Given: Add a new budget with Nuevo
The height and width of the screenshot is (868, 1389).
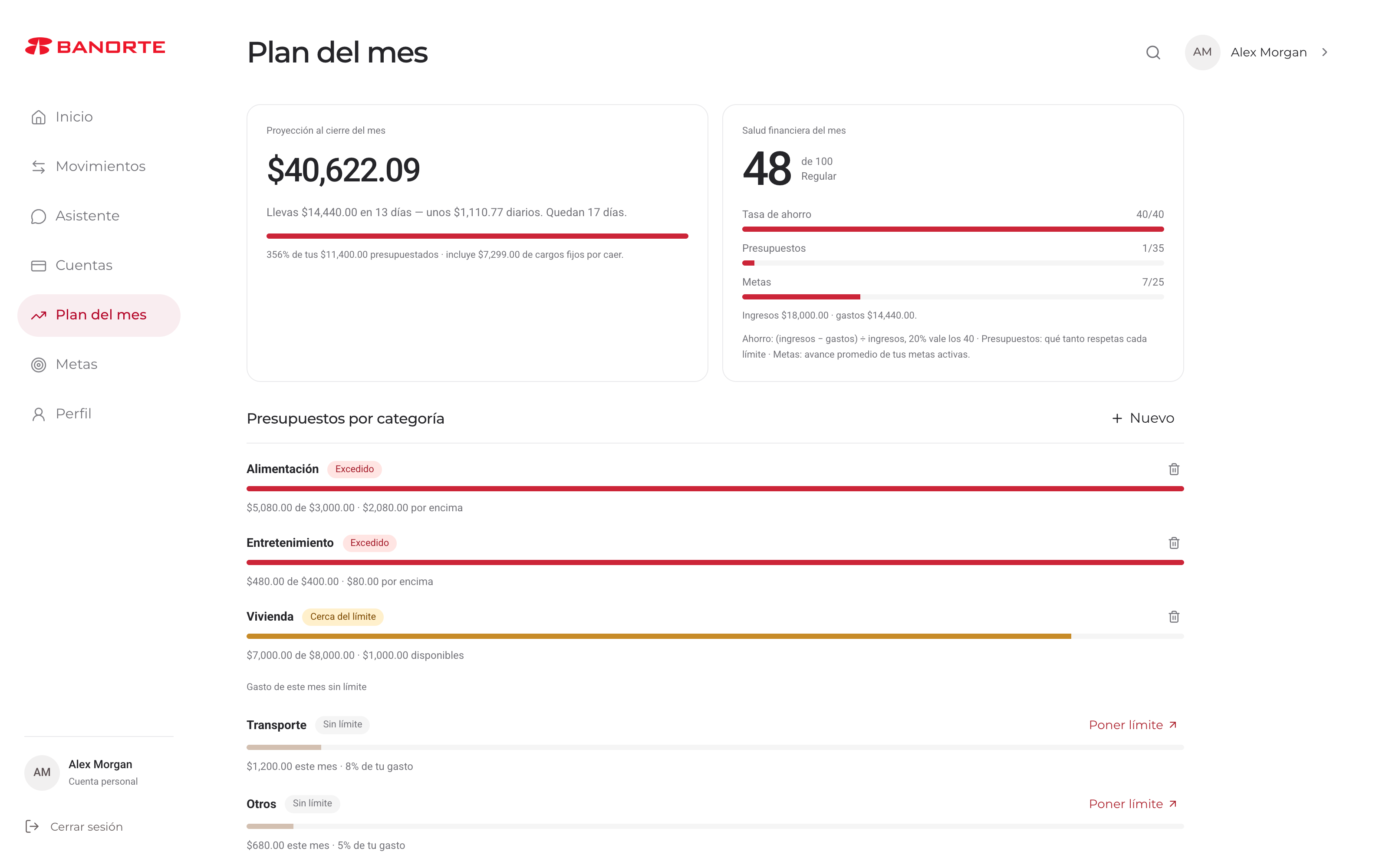Looking at the screenshot, I should pyautogui.click(x=1143, y=418).
